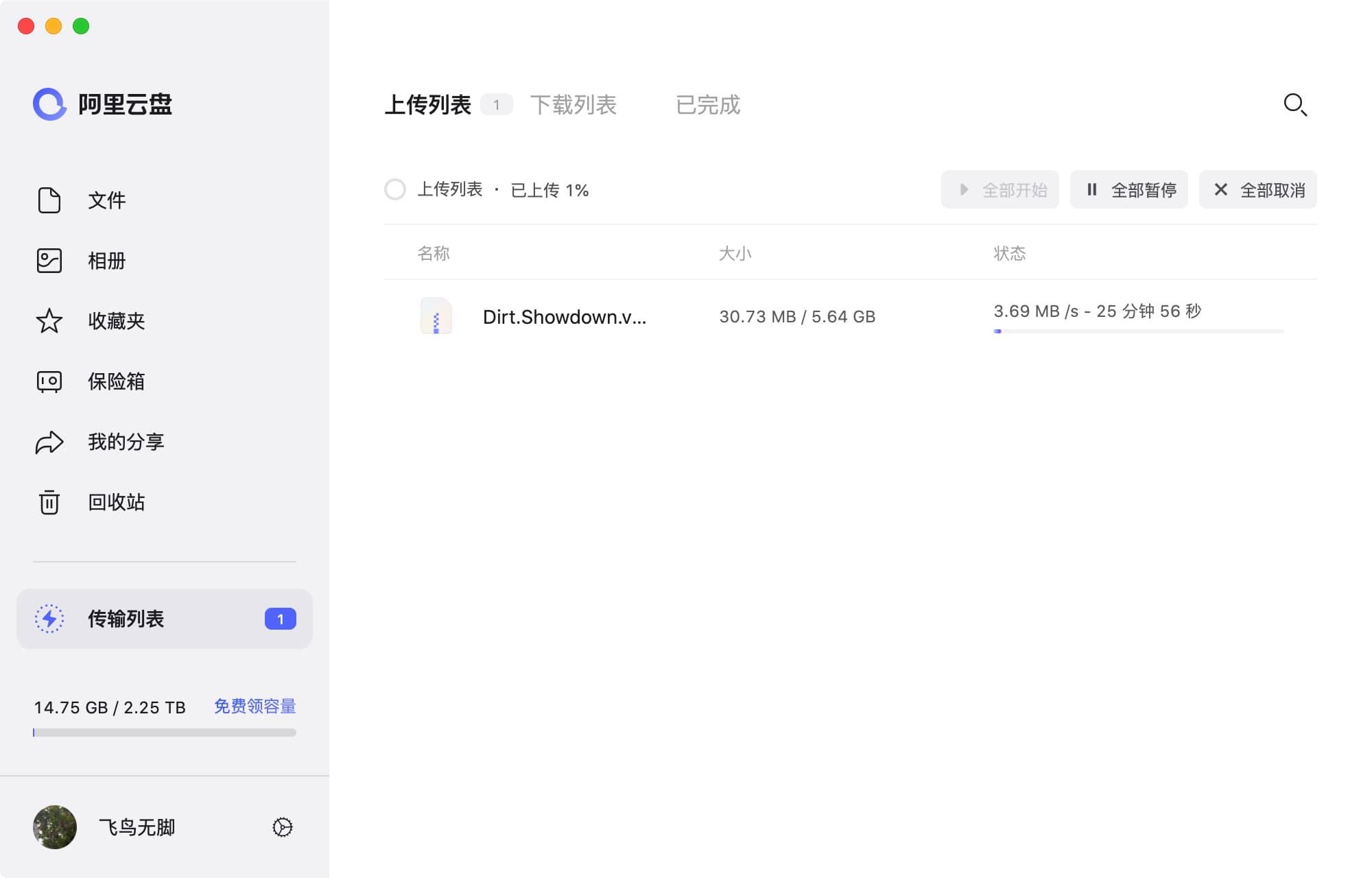Viewport: 1372px width, 878px height.
Task: Click the upload progress bar of Dirt.Showdown
Action: click(1139, 331)
